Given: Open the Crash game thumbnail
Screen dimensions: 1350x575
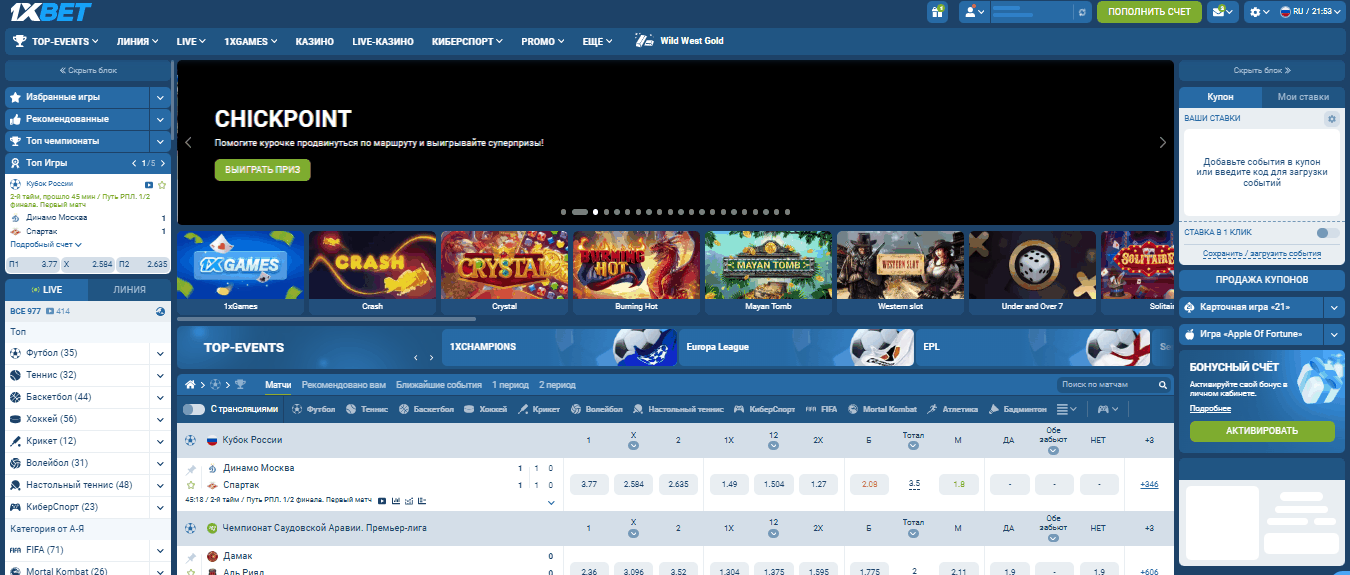Looking at the screenshot, I should (372, 272).
